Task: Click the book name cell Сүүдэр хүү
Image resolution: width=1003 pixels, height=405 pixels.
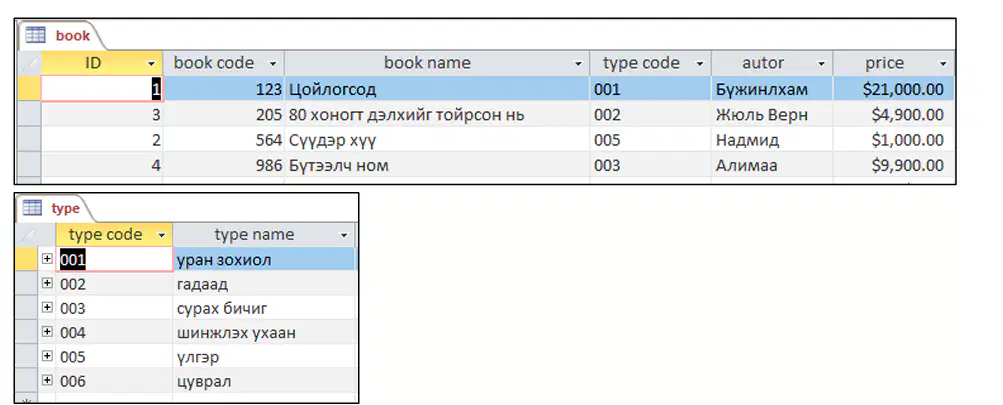Action: 437,140
